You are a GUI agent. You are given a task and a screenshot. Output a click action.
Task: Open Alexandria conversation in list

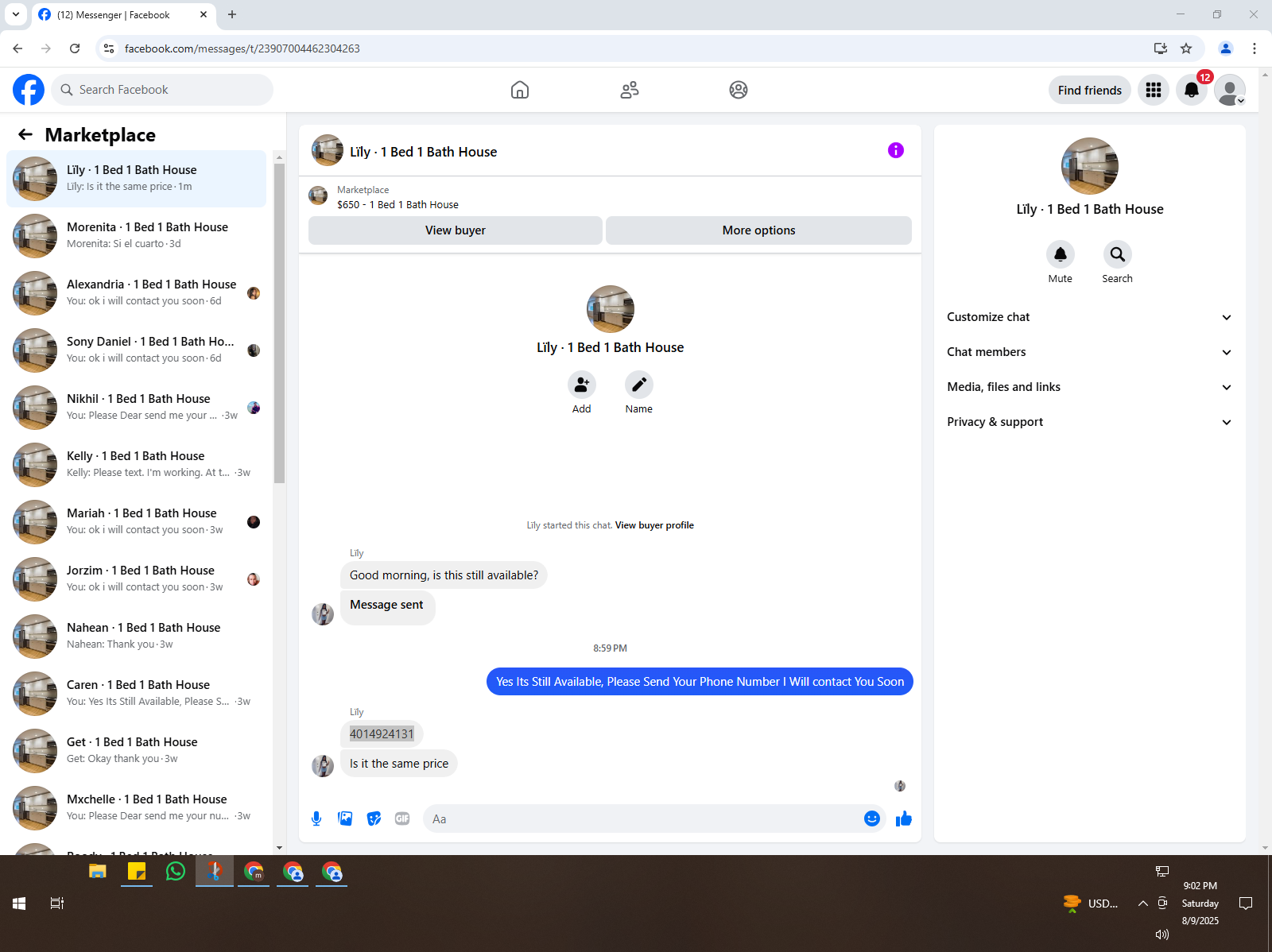click(x=137, y=293)
